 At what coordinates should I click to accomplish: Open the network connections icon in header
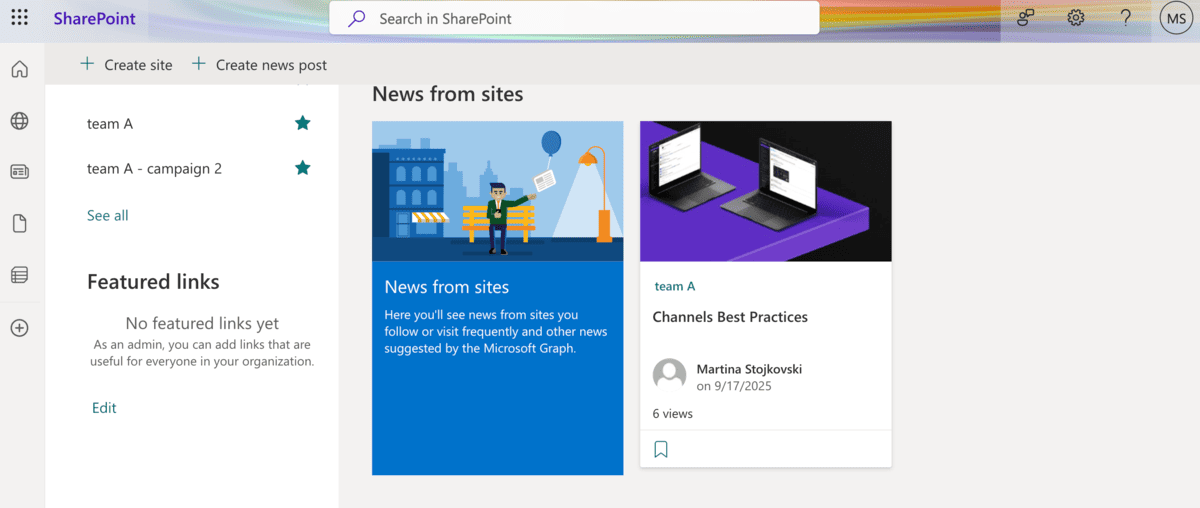pyautogui.click(x=1026, y=18)
